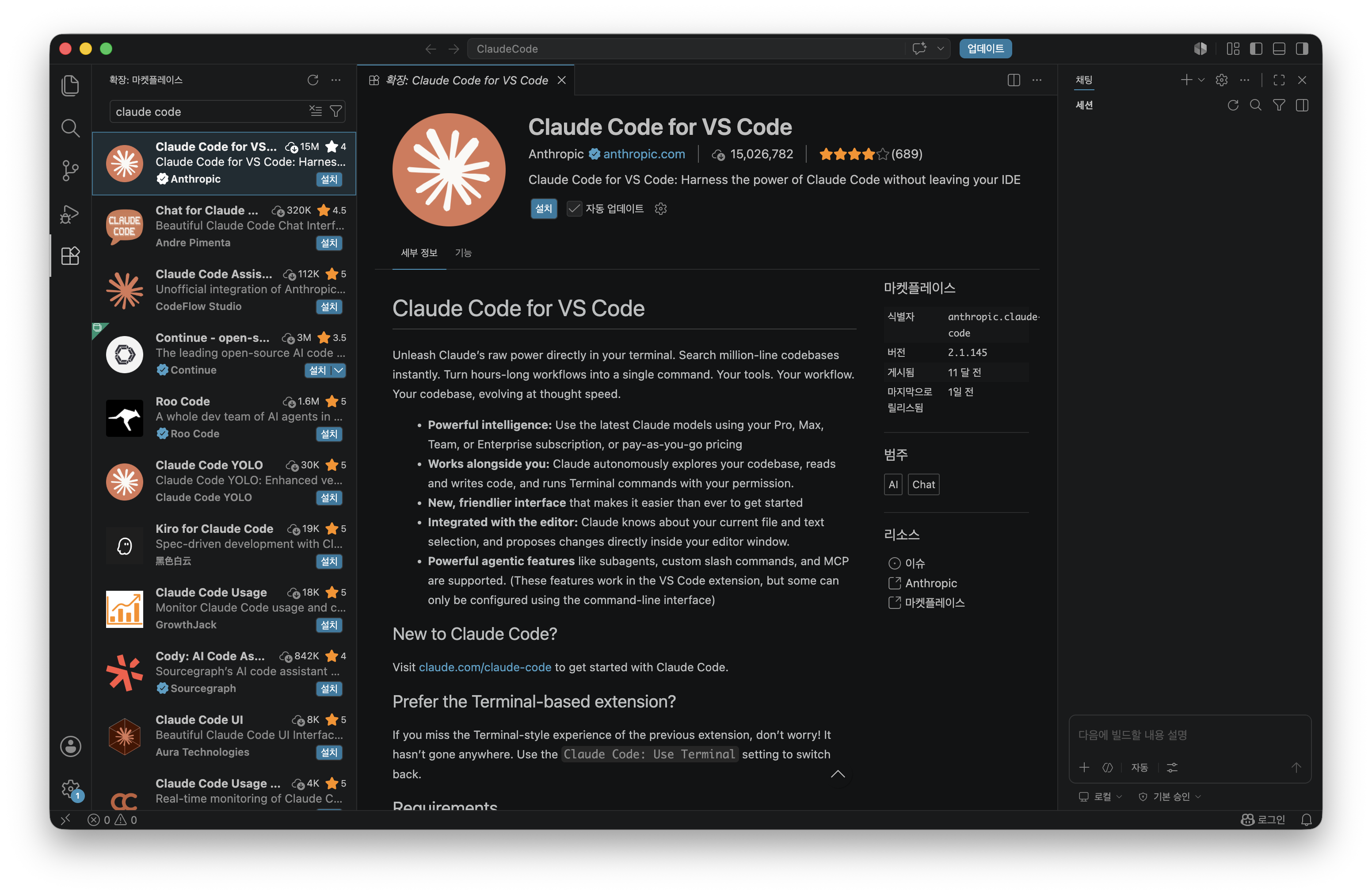The image size is (1372, 895).
Task: Switch to the 세부 정보 tab
Action: click(419, 252)
